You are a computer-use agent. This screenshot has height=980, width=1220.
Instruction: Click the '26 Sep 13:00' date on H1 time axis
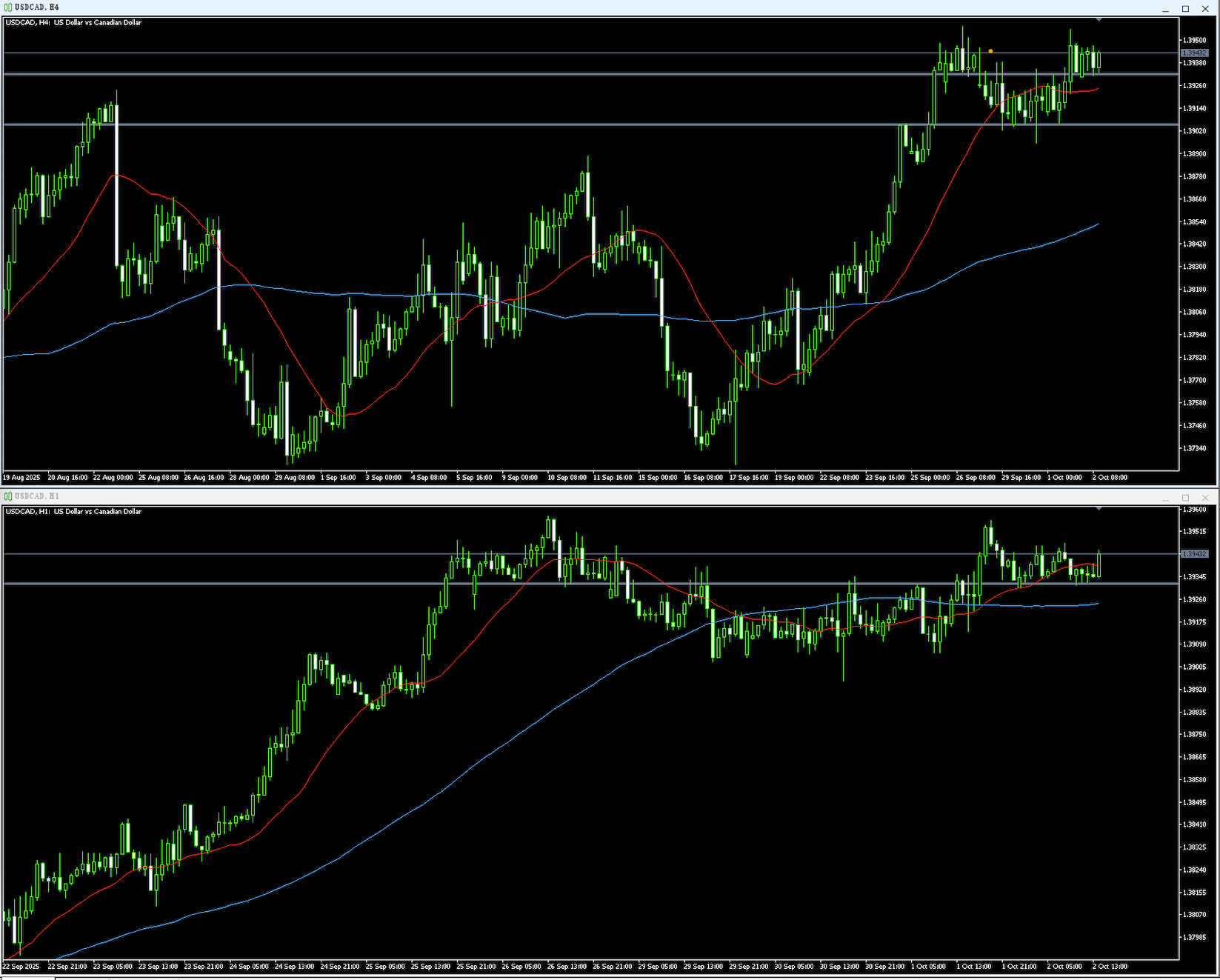click(x=567, y=967)
